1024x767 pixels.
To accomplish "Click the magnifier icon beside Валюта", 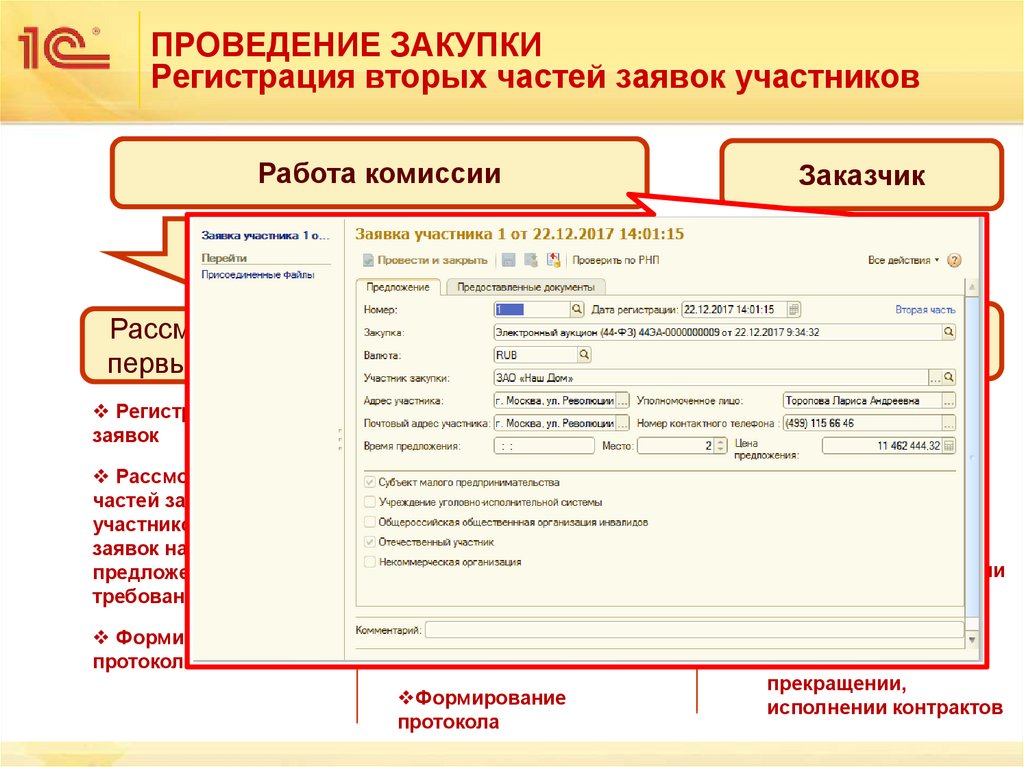I will click(584, 354).
